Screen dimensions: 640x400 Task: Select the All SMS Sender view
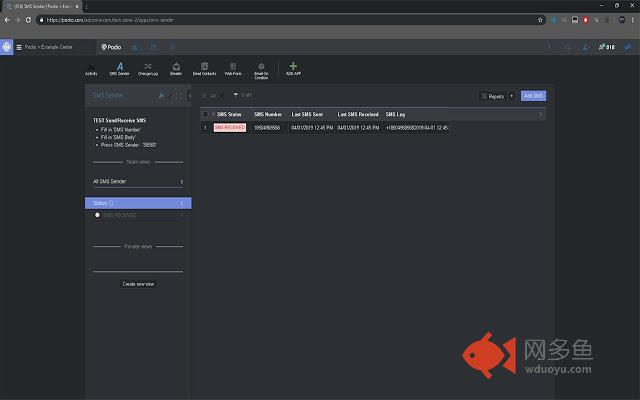point(137,182)
